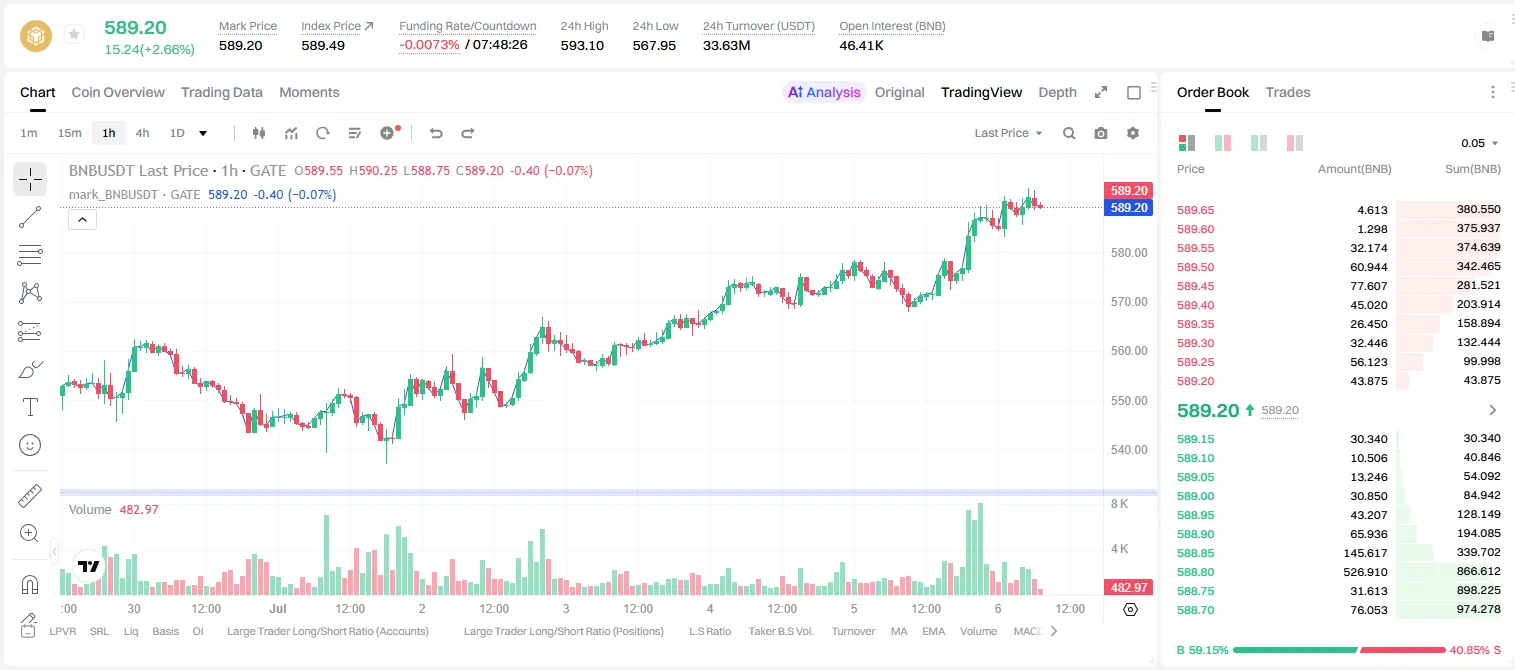Show only sell orders in order book
The image size is (1515, 670).
(x=1295, y=143)
